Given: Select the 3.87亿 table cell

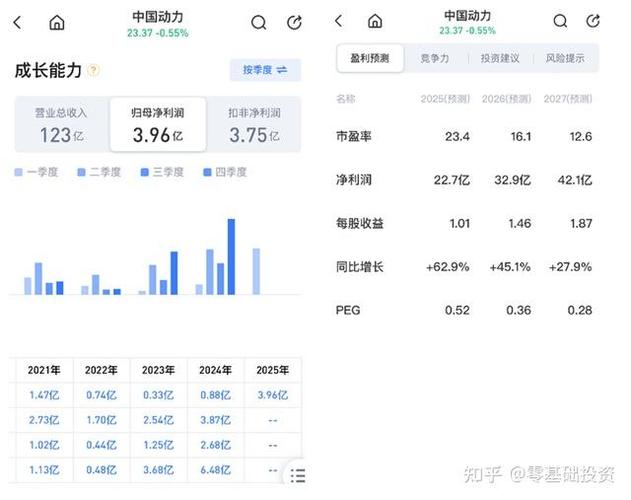Looking at the screenshot, I should pos(216,420).
